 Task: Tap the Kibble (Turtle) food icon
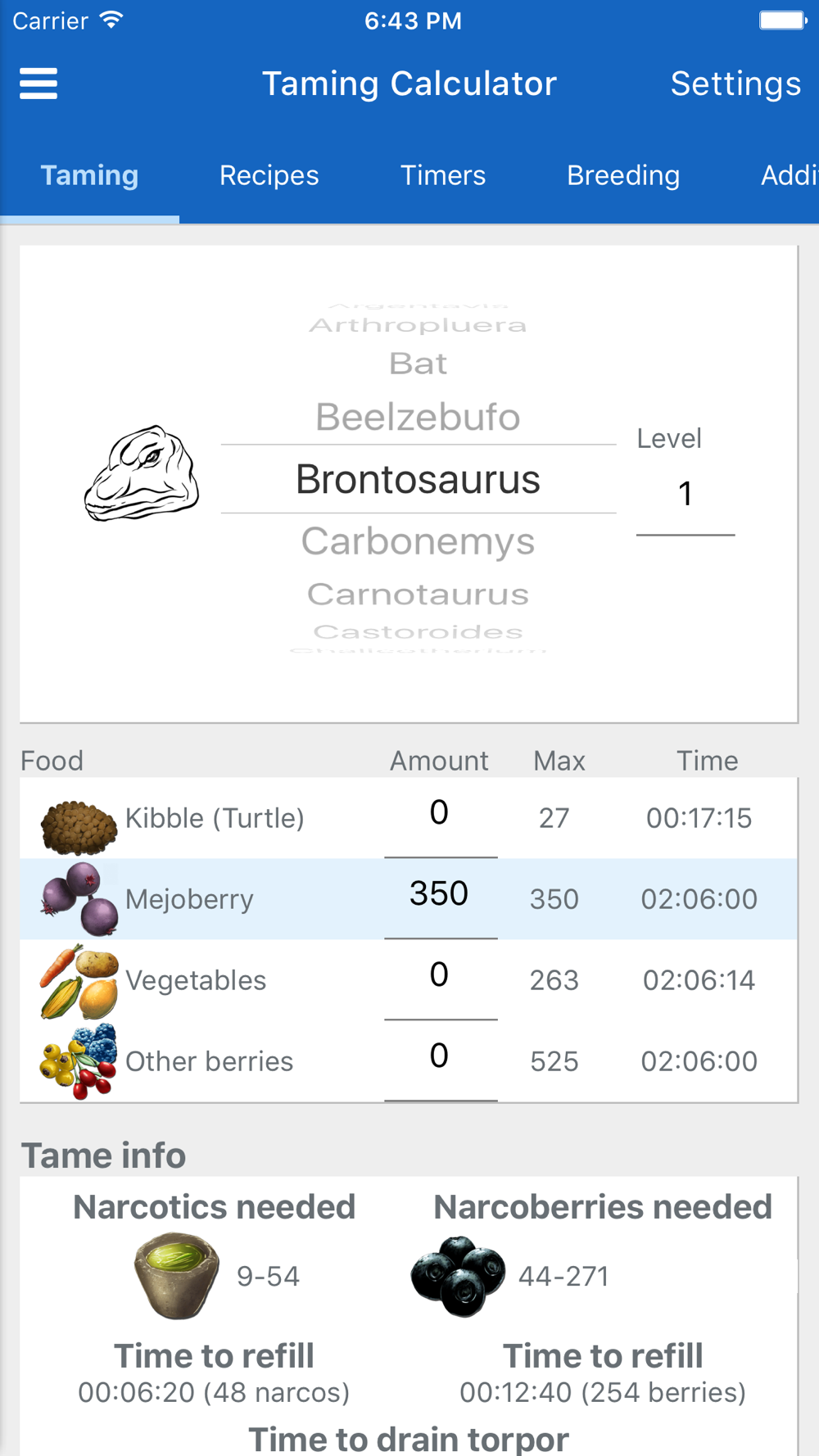(79, 826)
